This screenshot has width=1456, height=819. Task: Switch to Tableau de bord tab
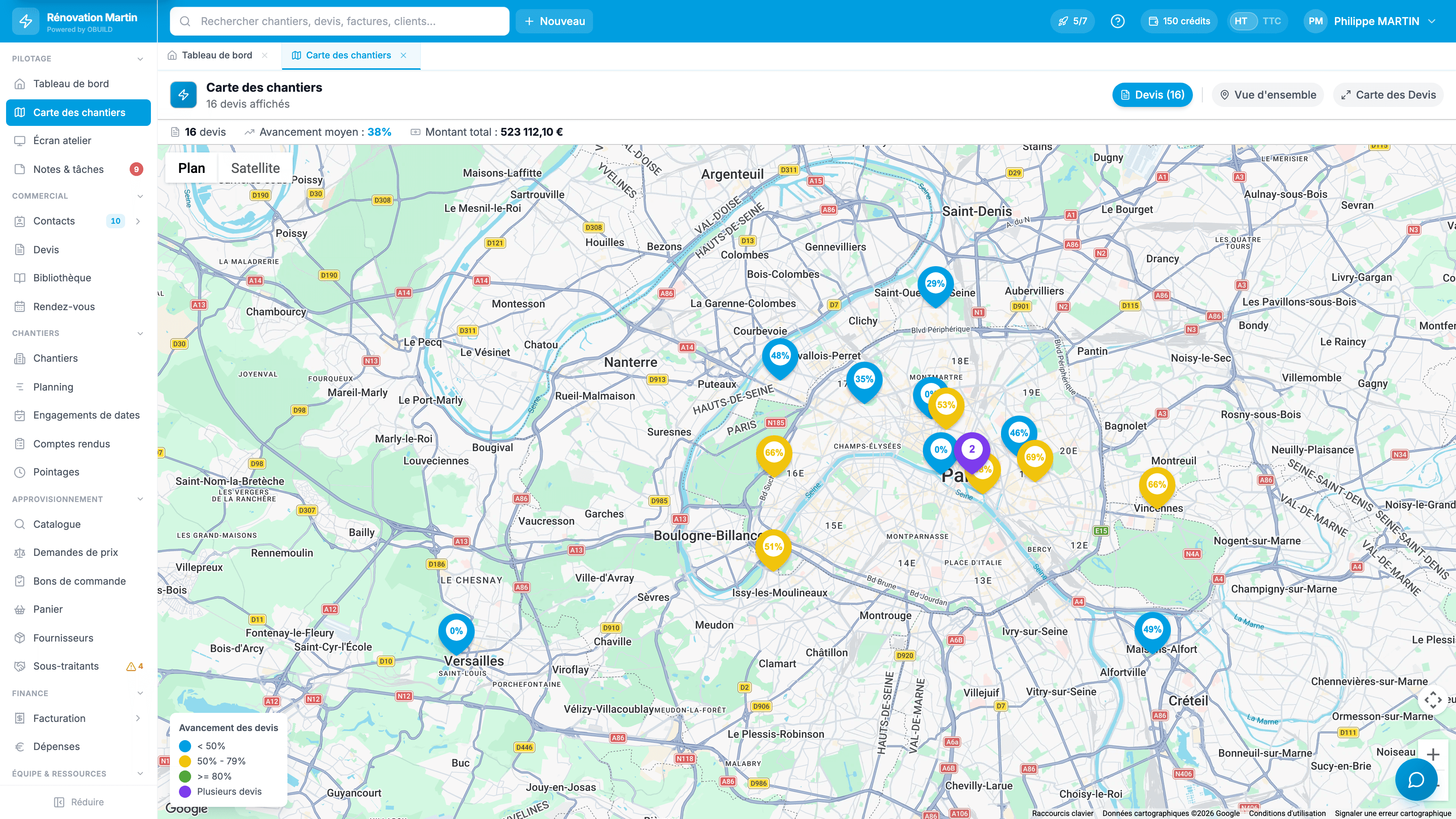coord(217,55)
